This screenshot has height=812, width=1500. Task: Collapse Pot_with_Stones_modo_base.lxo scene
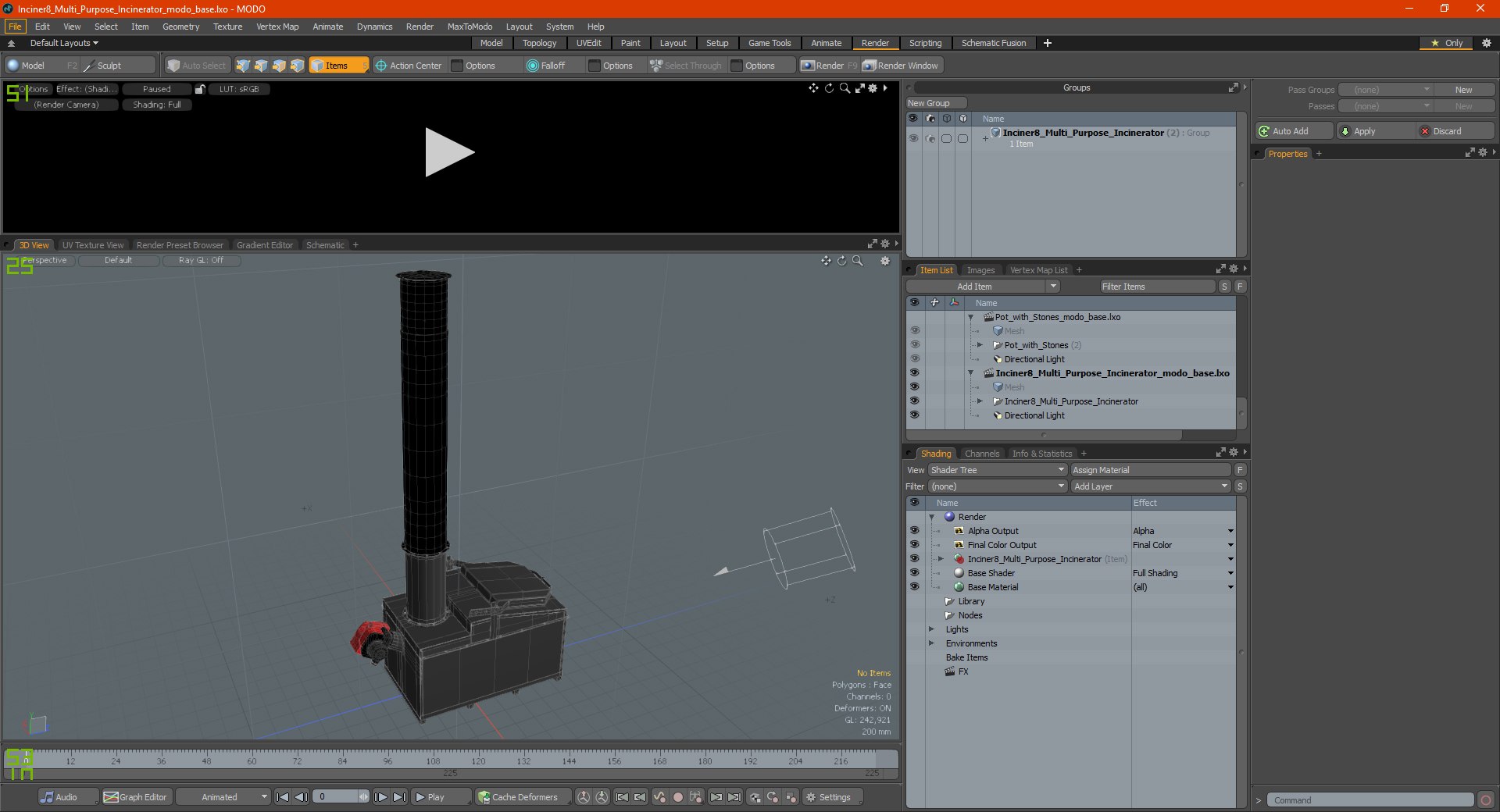click(971, 317)
